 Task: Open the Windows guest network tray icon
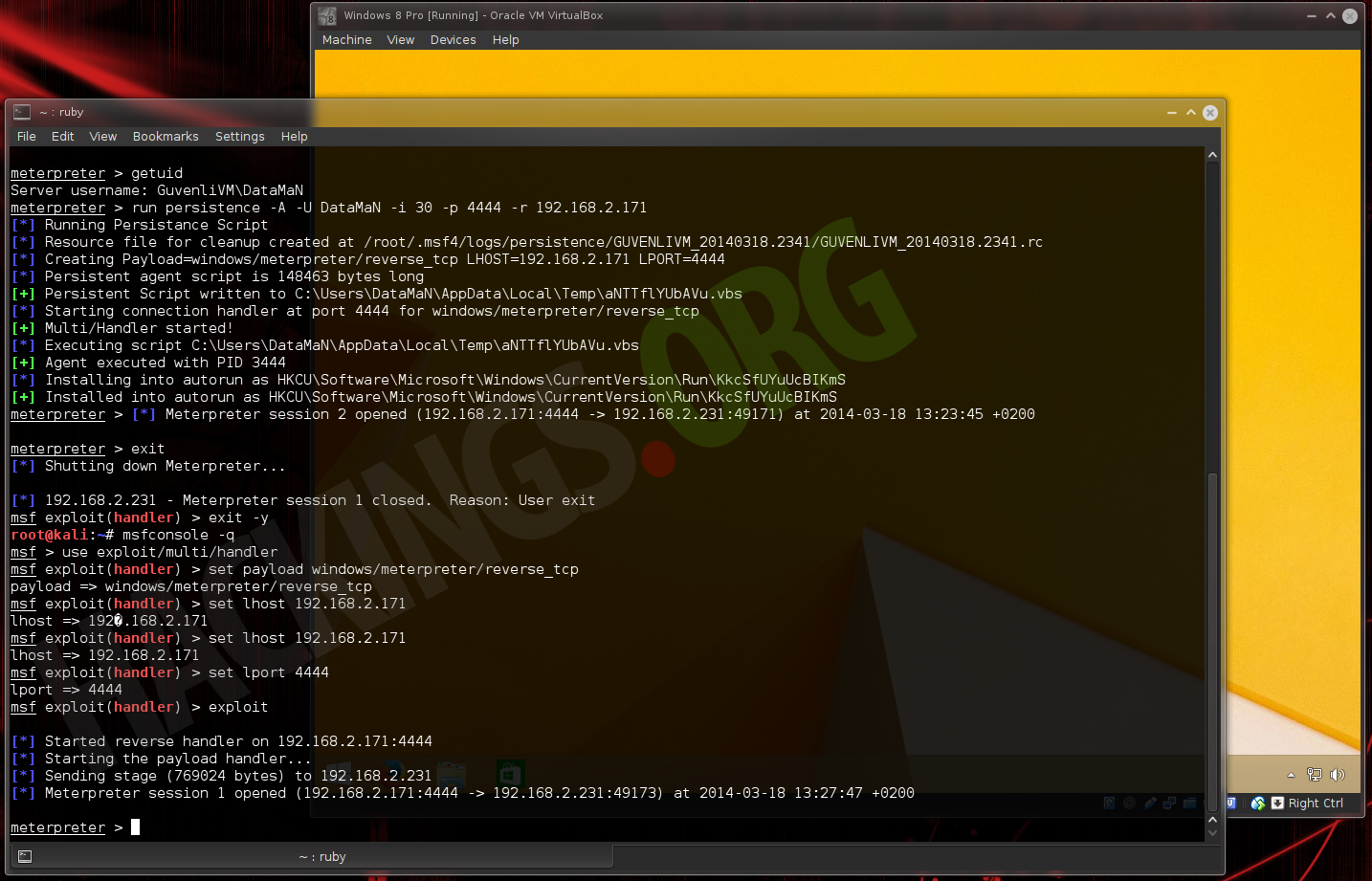pyautogui.click(x=1315, y=775)
